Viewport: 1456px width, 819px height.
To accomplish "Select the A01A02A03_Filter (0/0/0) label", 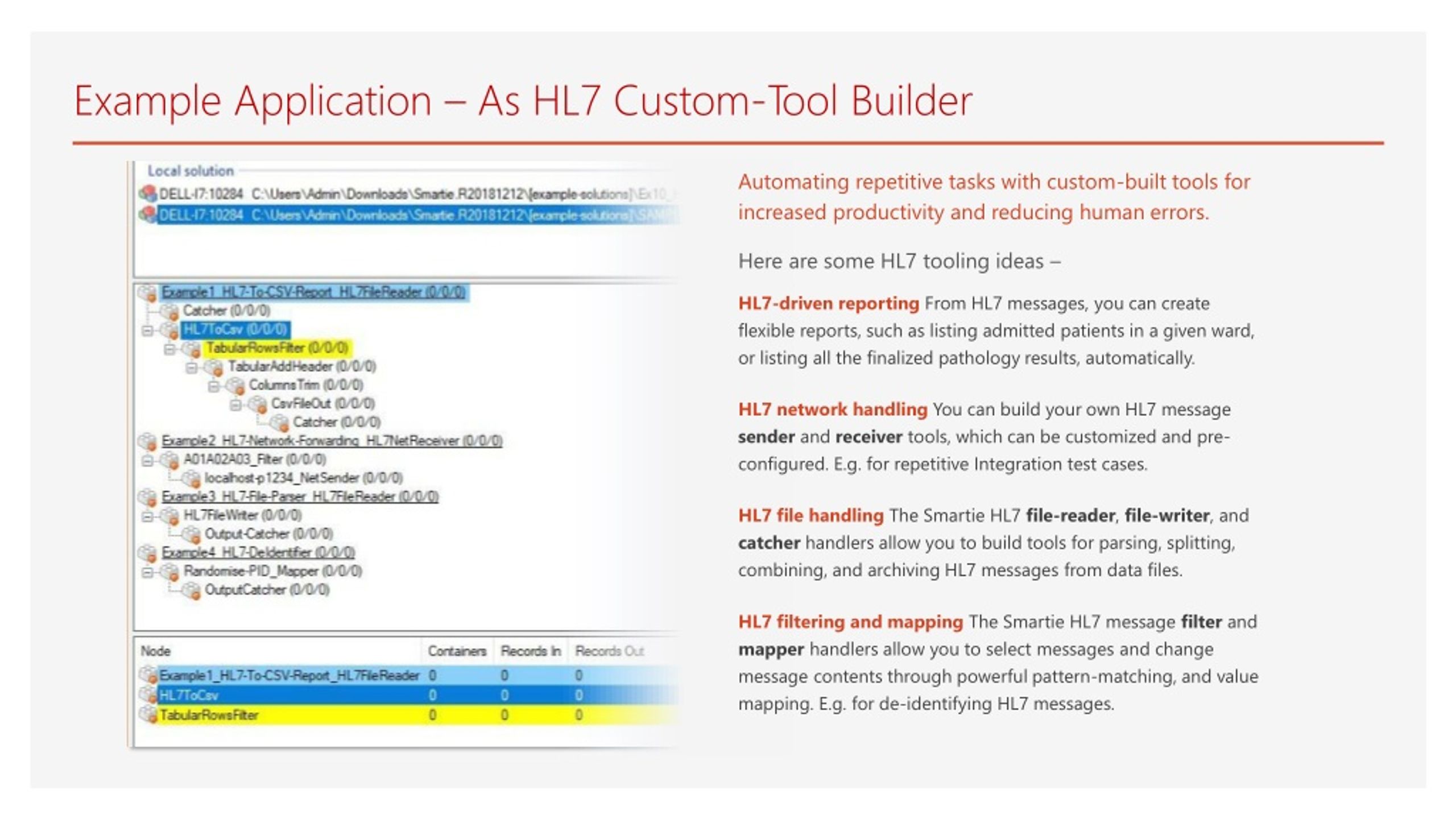I will (x=255, y=460).
